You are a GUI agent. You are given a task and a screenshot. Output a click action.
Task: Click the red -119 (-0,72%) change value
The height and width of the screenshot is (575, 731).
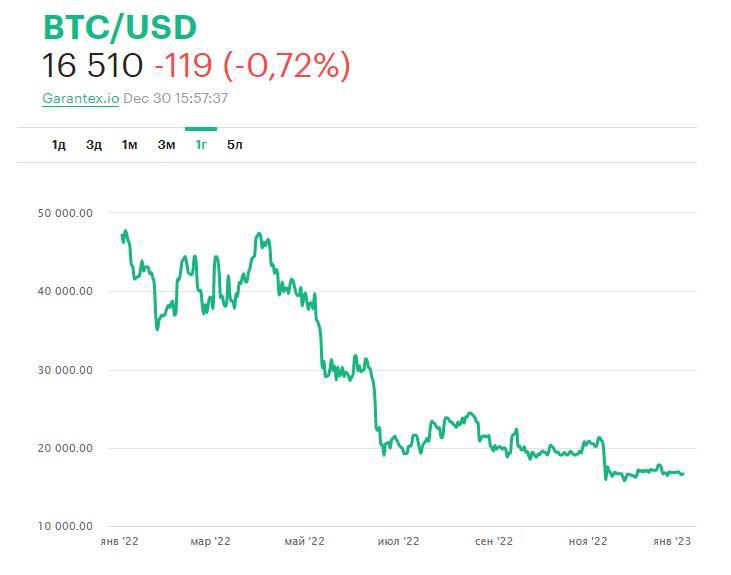point(252,66)
